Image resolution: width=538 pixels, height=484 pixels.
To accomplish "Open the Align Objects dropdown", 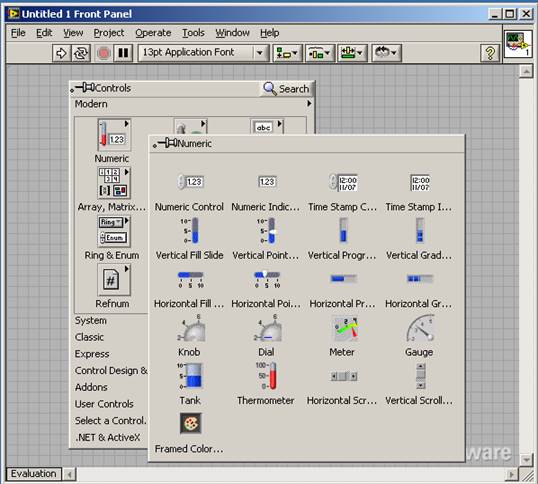I will click(287, 53).
